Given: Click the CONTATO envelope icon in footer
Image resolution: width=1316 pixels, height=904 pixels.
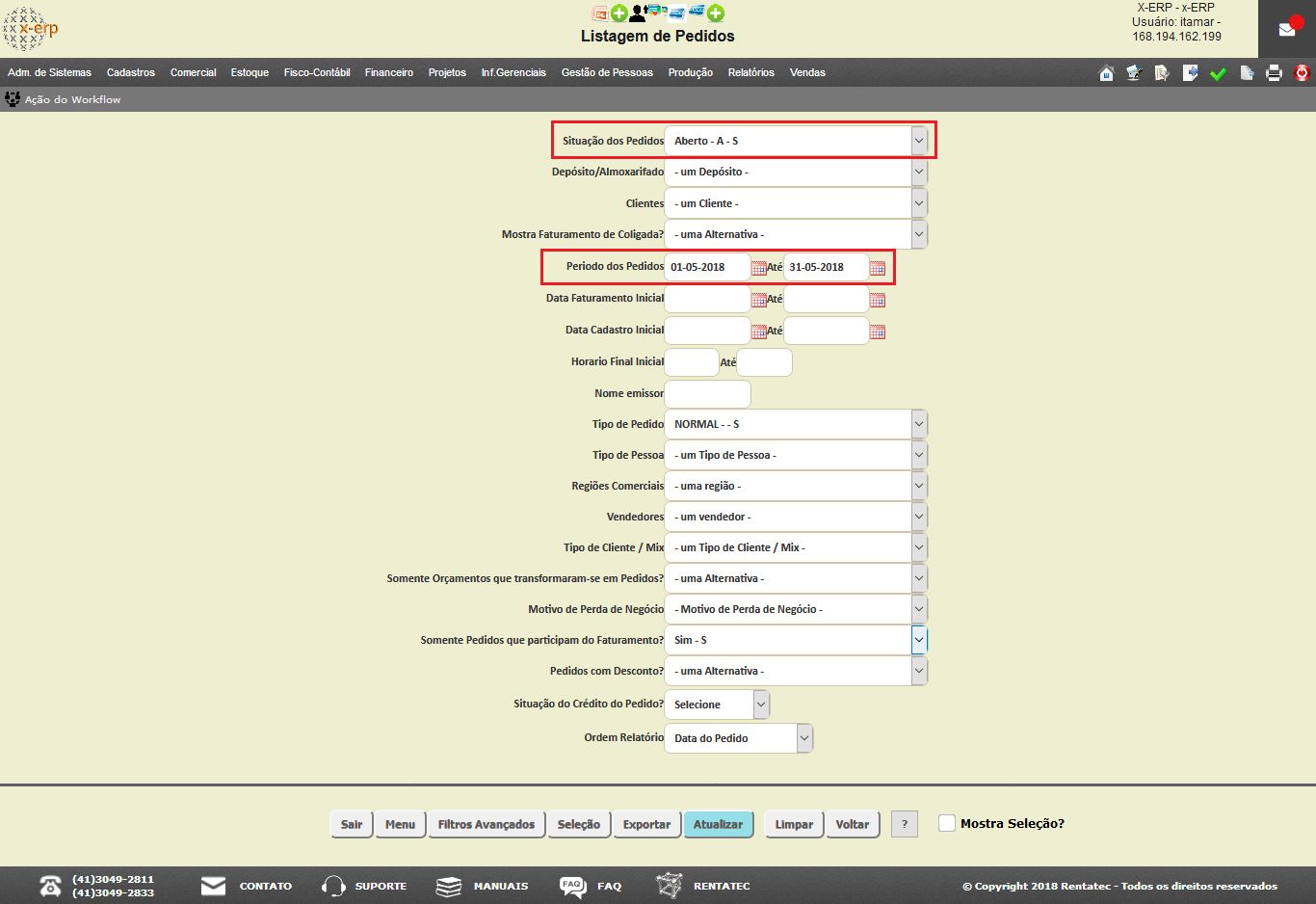Looking at the screenshot, I should [213, 886].
